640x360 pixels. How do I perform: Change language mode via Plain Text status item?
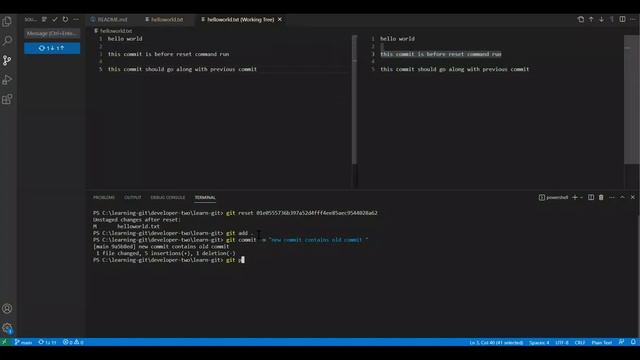602,342
